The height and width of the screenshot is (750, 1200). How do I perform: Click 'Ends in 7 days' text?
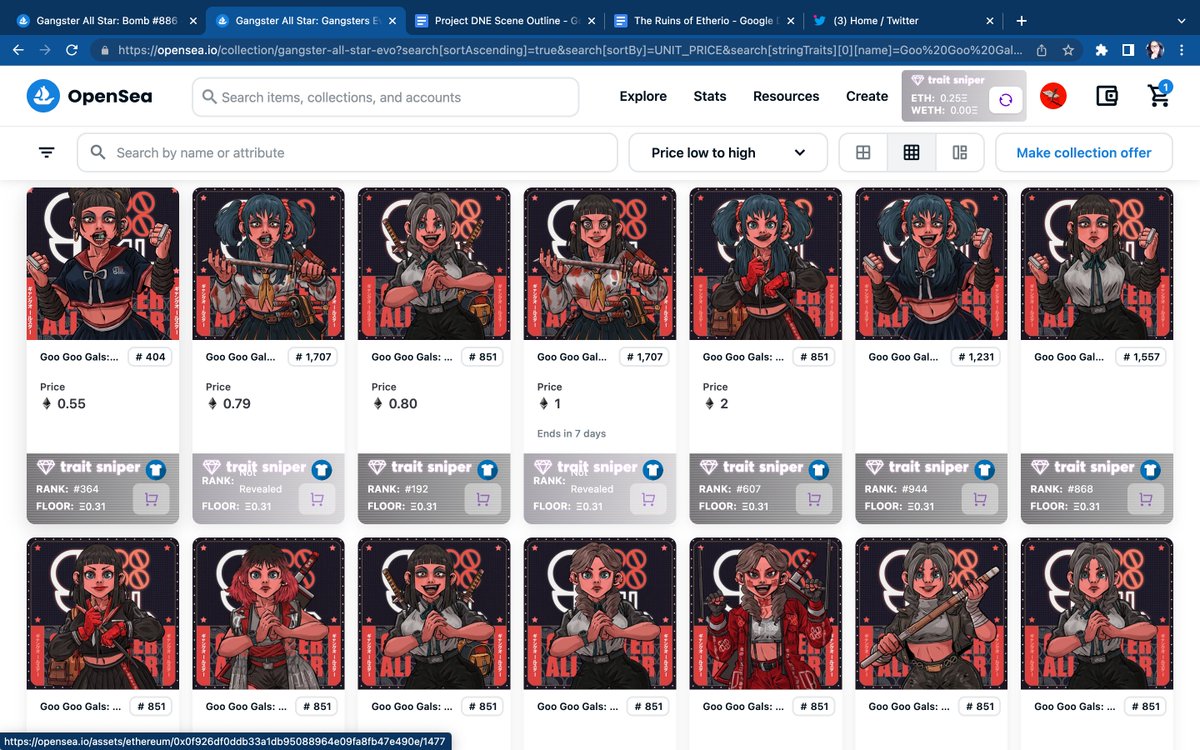point(571,434)
